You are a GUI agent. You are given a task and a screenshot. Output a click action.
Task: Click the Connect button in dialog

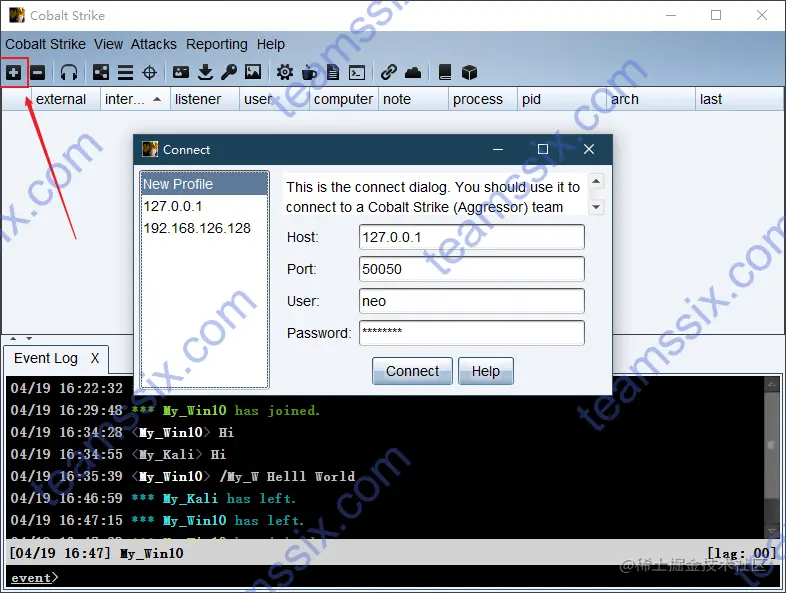pos(412,371)
